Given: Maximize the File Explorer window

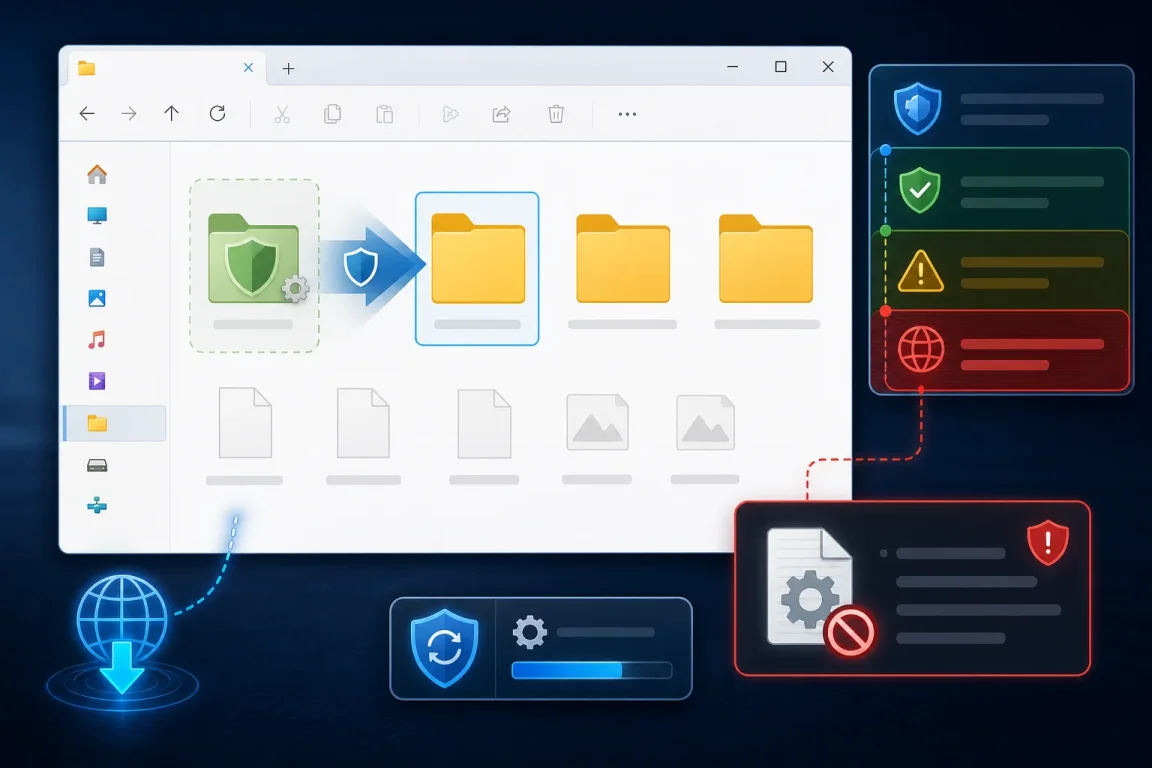Looking at the screenshot, I should [781, 67].
